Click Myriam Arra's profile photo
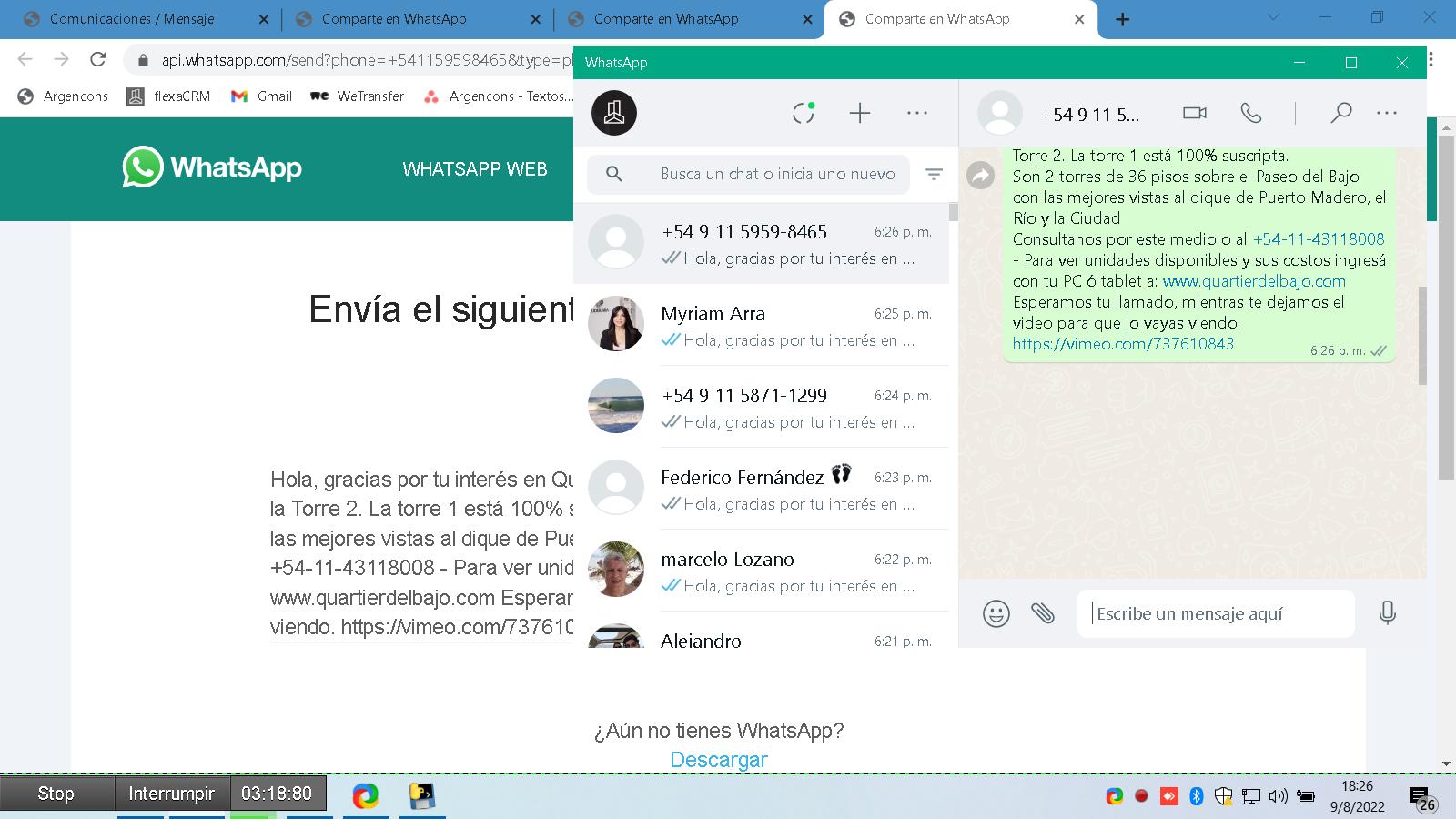This screenshot has width=1456, height=819. pyautogui.click(x=616, y=323)
